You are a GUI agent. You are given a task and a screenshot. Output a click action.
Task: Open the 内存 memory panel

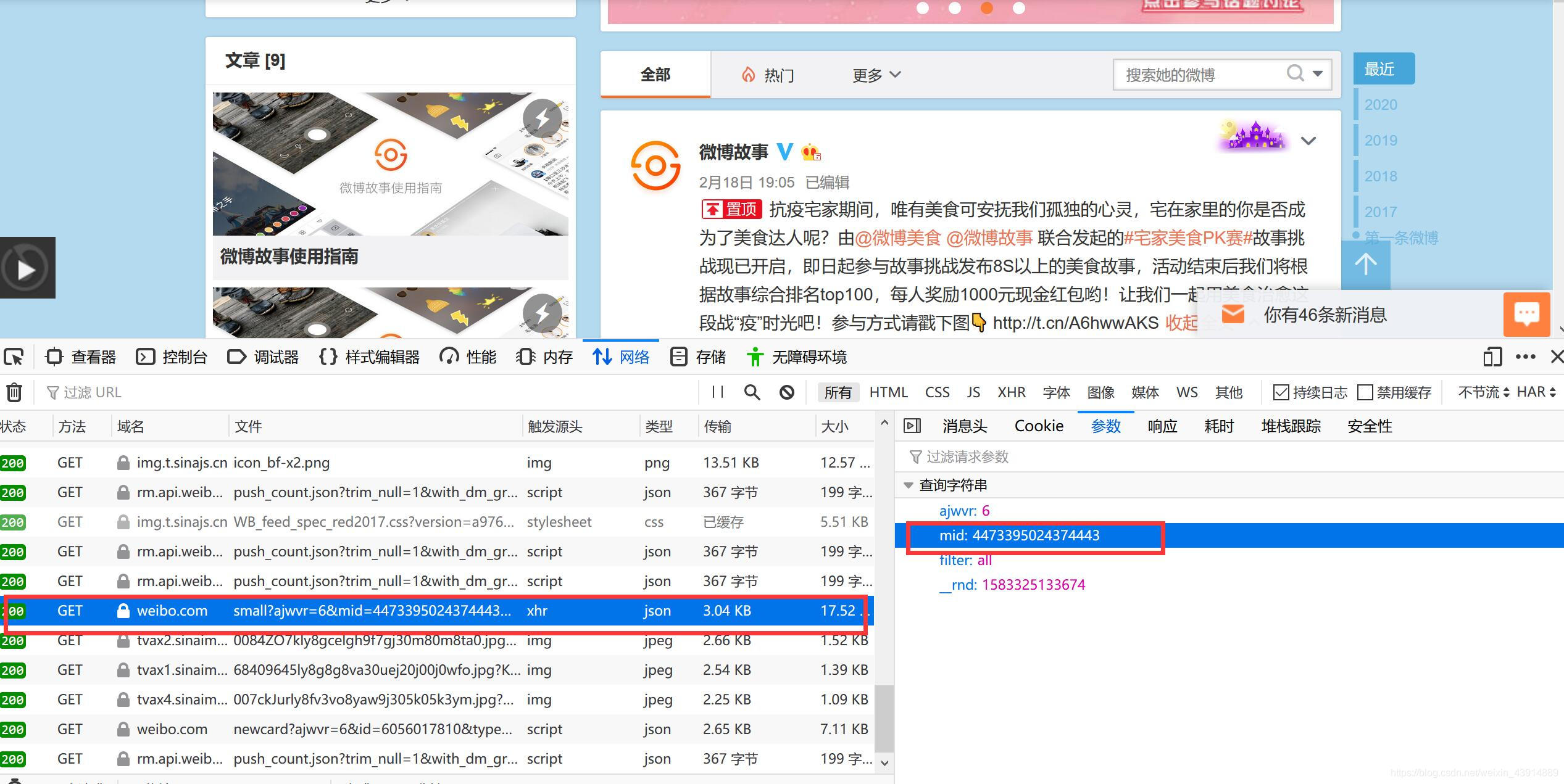[x=544, y=357]
